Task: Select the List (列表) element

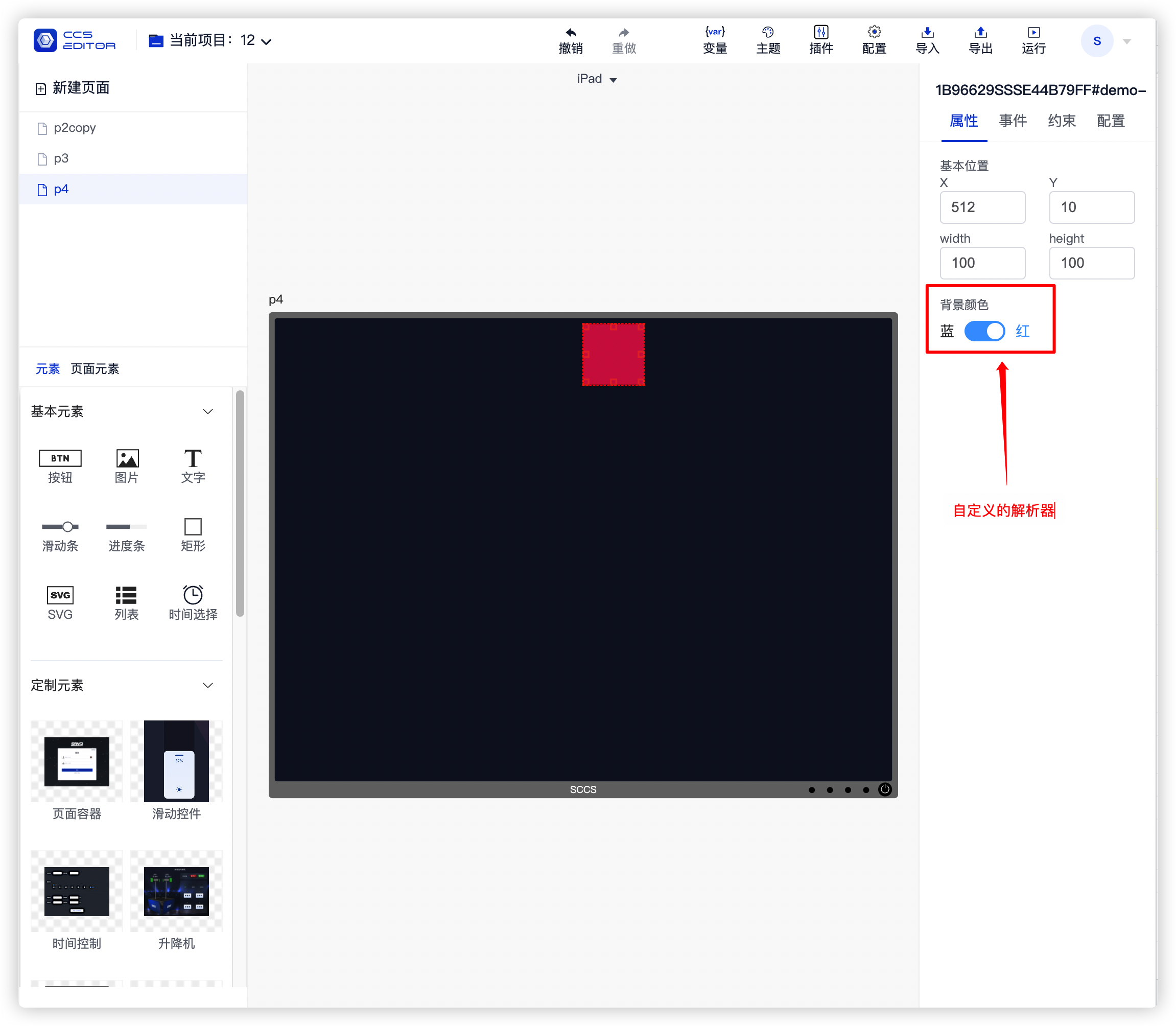Action: tap(127, 603)
